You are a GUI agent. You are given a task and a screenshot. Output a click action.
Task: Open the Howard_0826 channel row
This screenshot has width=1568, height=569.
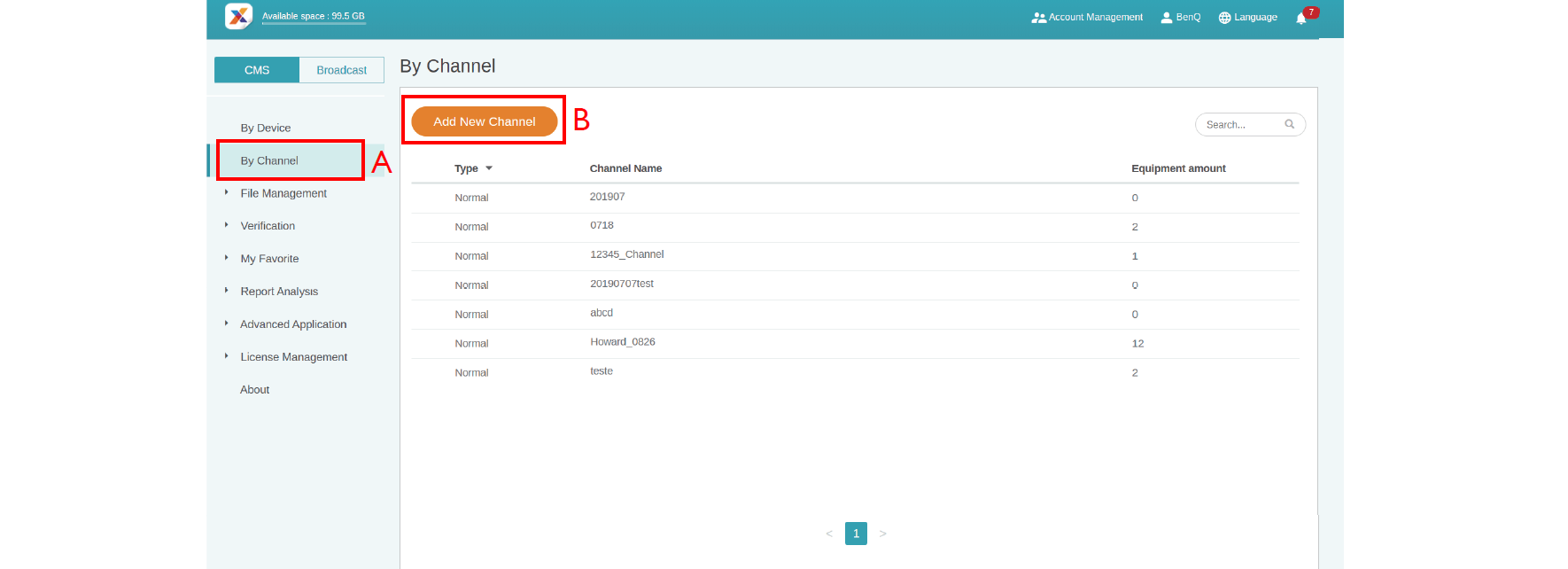tap(623, 342)
